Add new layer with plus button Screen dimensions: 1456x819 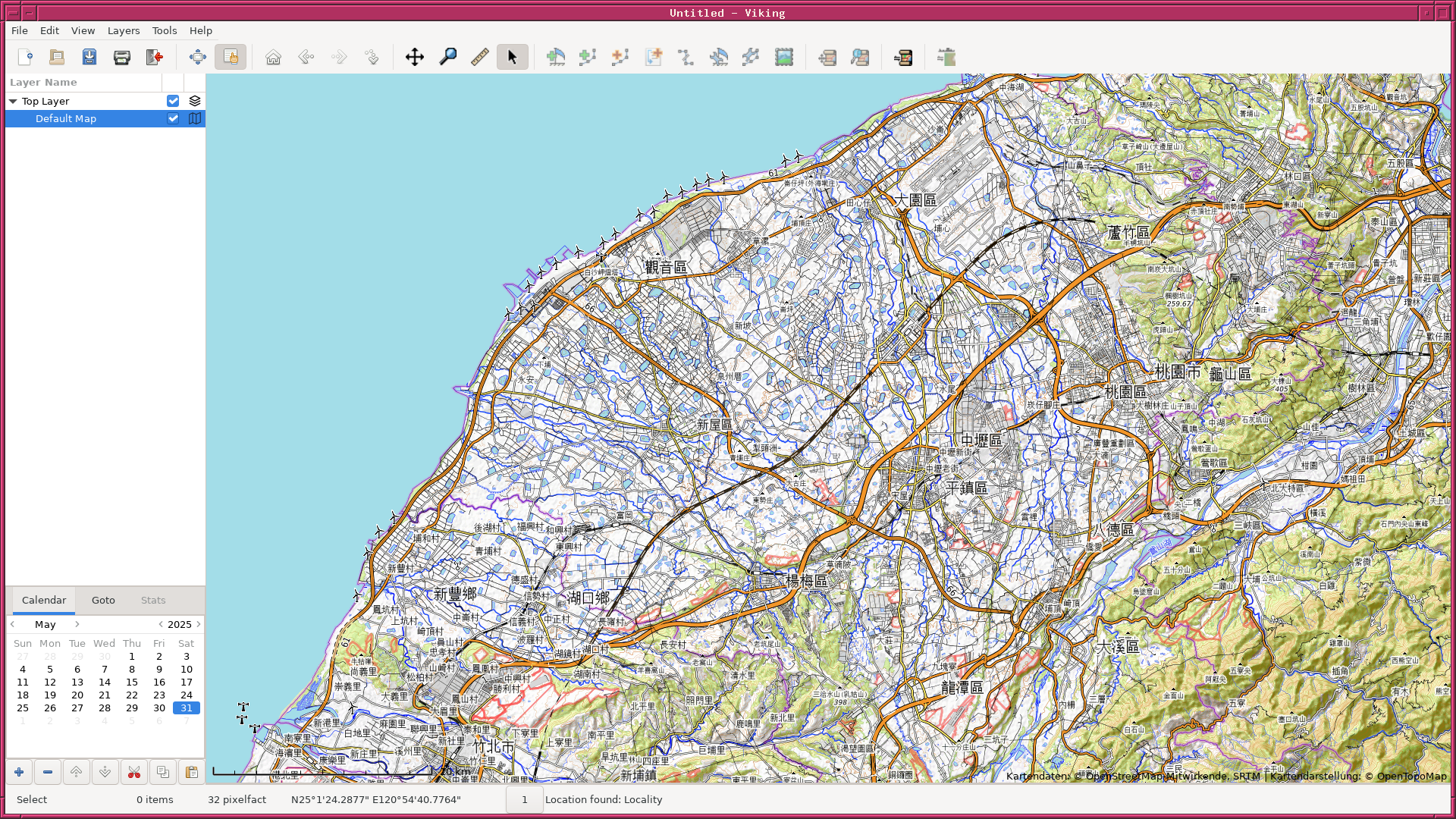19,772
